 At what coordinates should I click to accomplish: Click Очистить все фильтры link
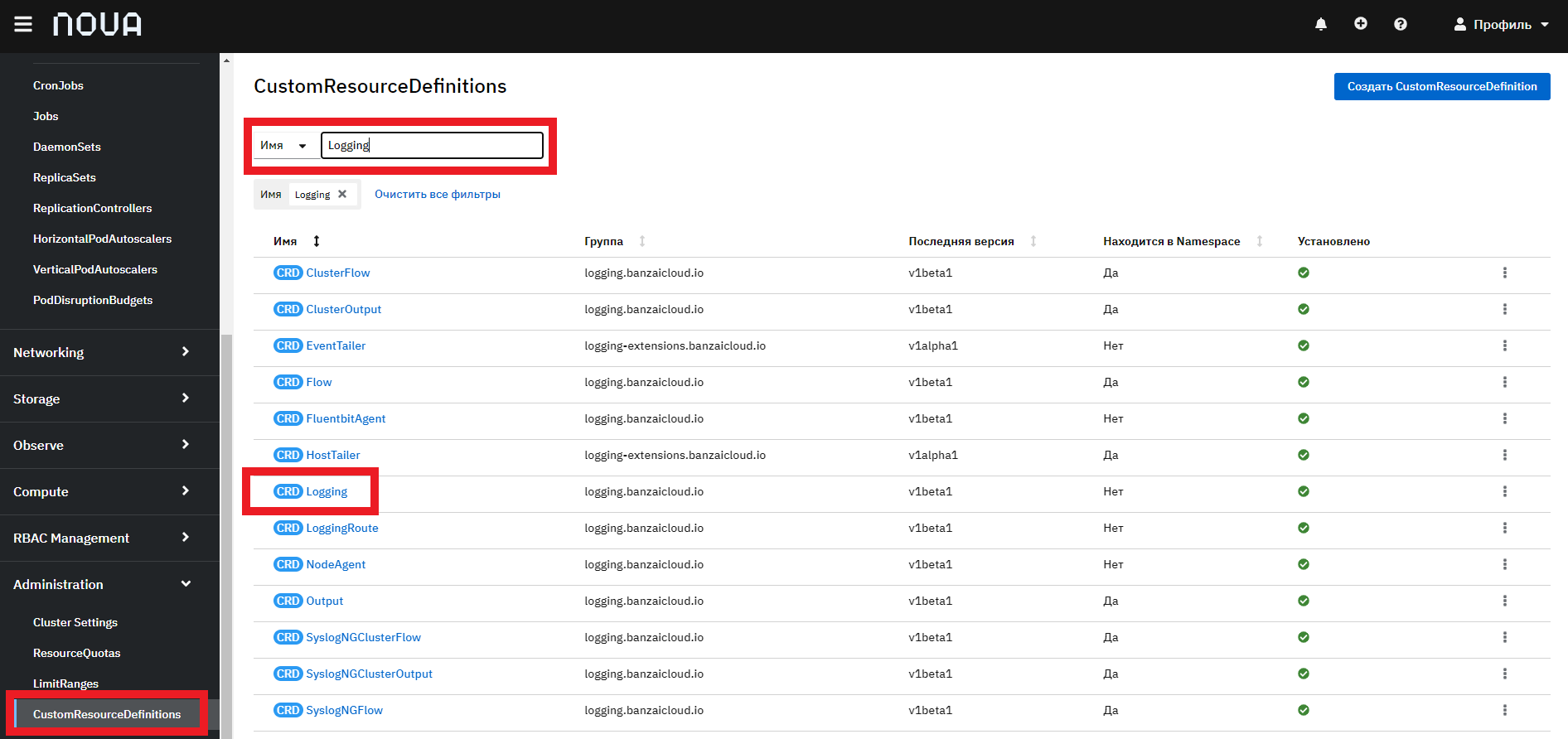[438, 194]
